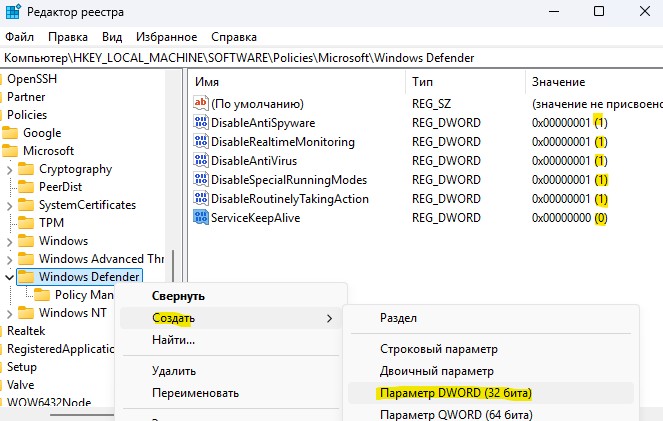This screenshot has height=421, width=663.
Task: Click the (По умолчанию) string value icon
Action: [x=201, y=103]
